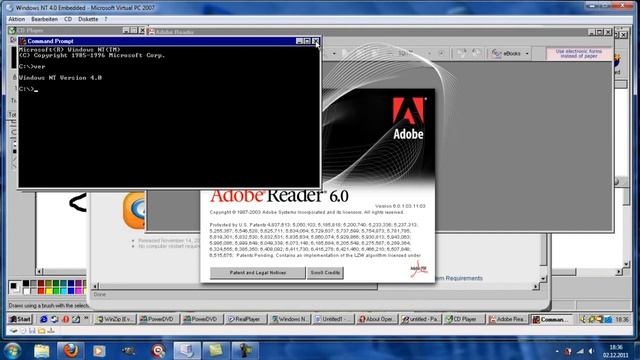This screenshot has width=640, height=360.
Task: Click CD icon in Virtual PC status bar
Action: (x=23, y=331)
